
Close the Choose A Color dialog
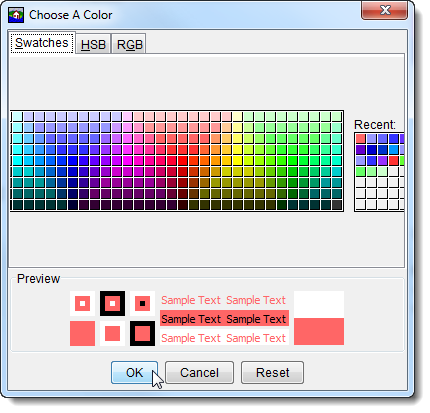click(x=385, y=10)
